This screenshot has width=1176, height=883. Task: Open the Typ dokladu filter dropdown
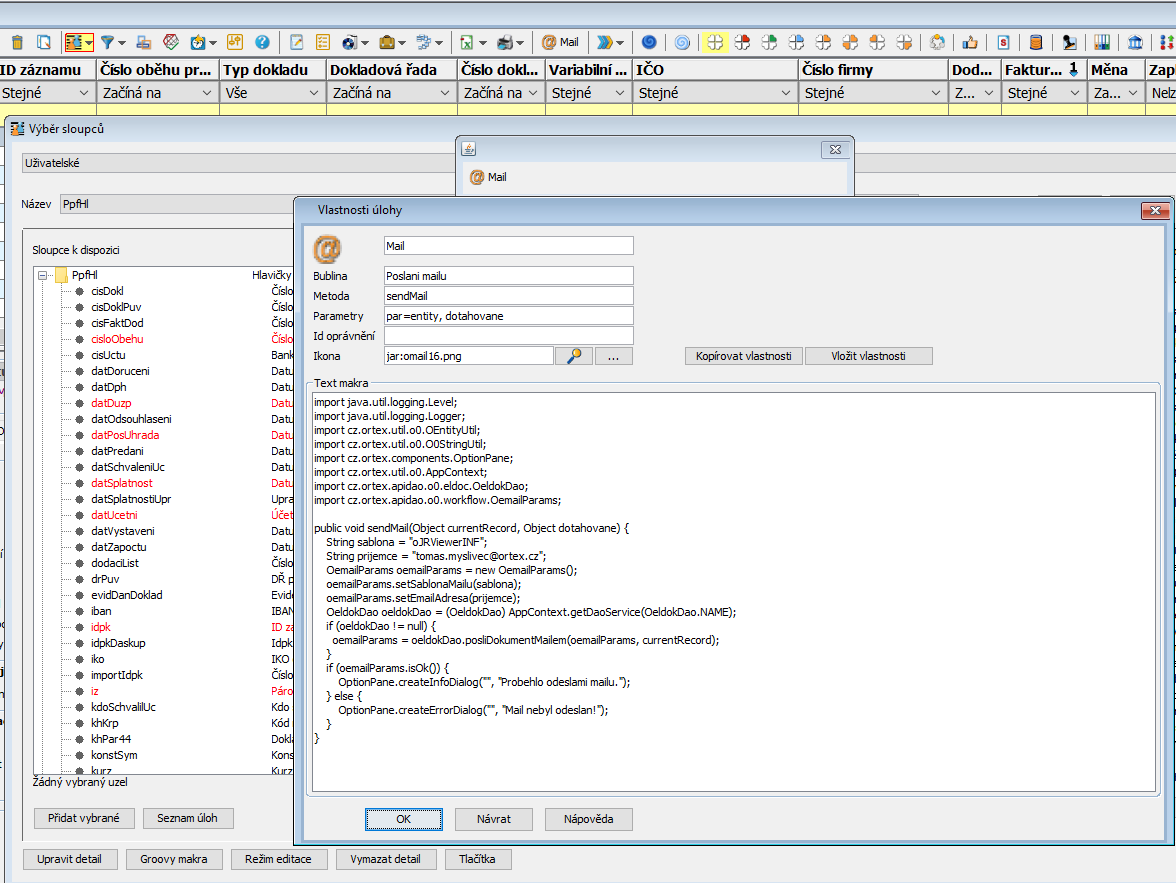316,93
